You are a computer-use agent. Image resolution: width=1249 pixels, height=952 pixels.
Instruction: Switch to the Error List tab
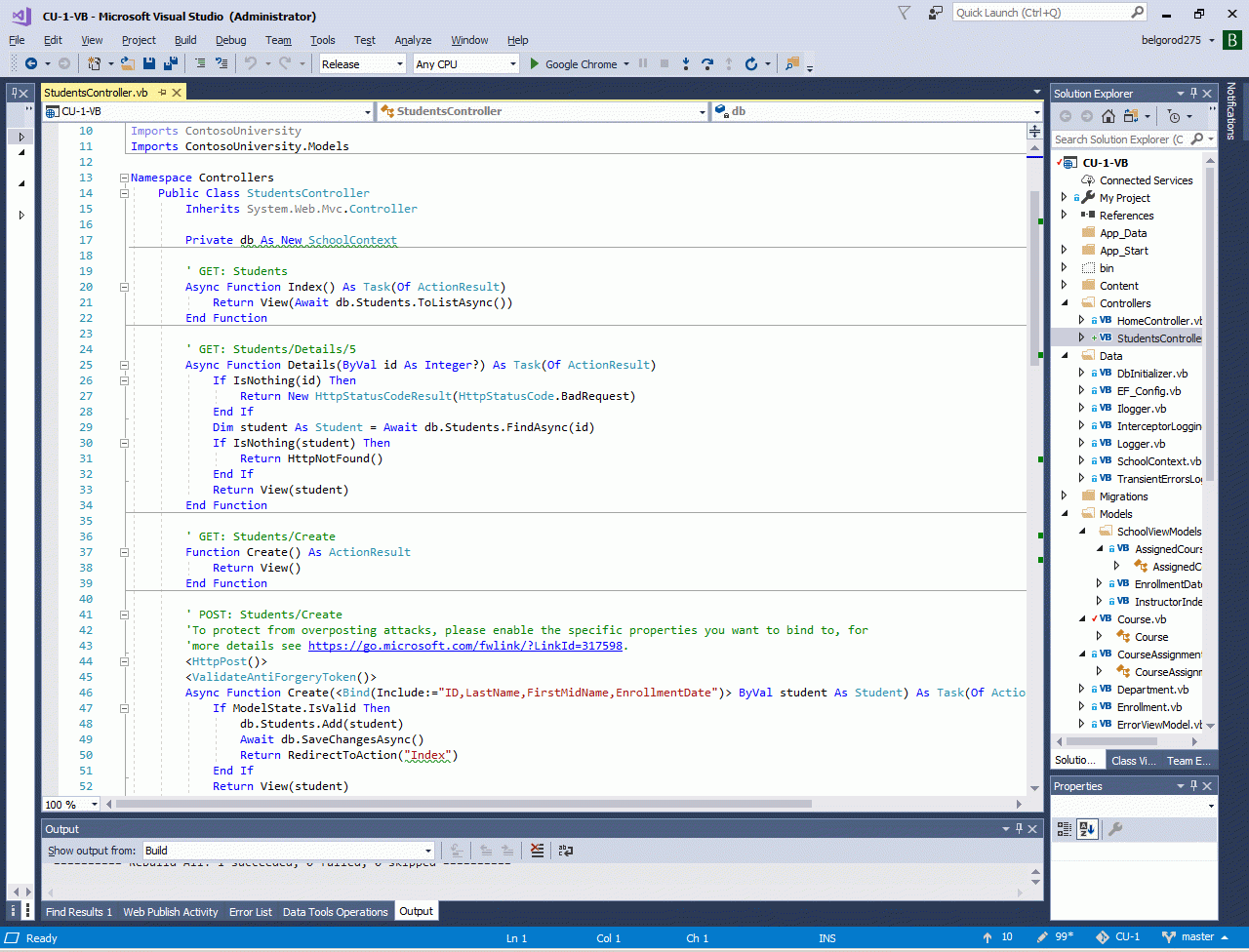(x=251, y=912)
